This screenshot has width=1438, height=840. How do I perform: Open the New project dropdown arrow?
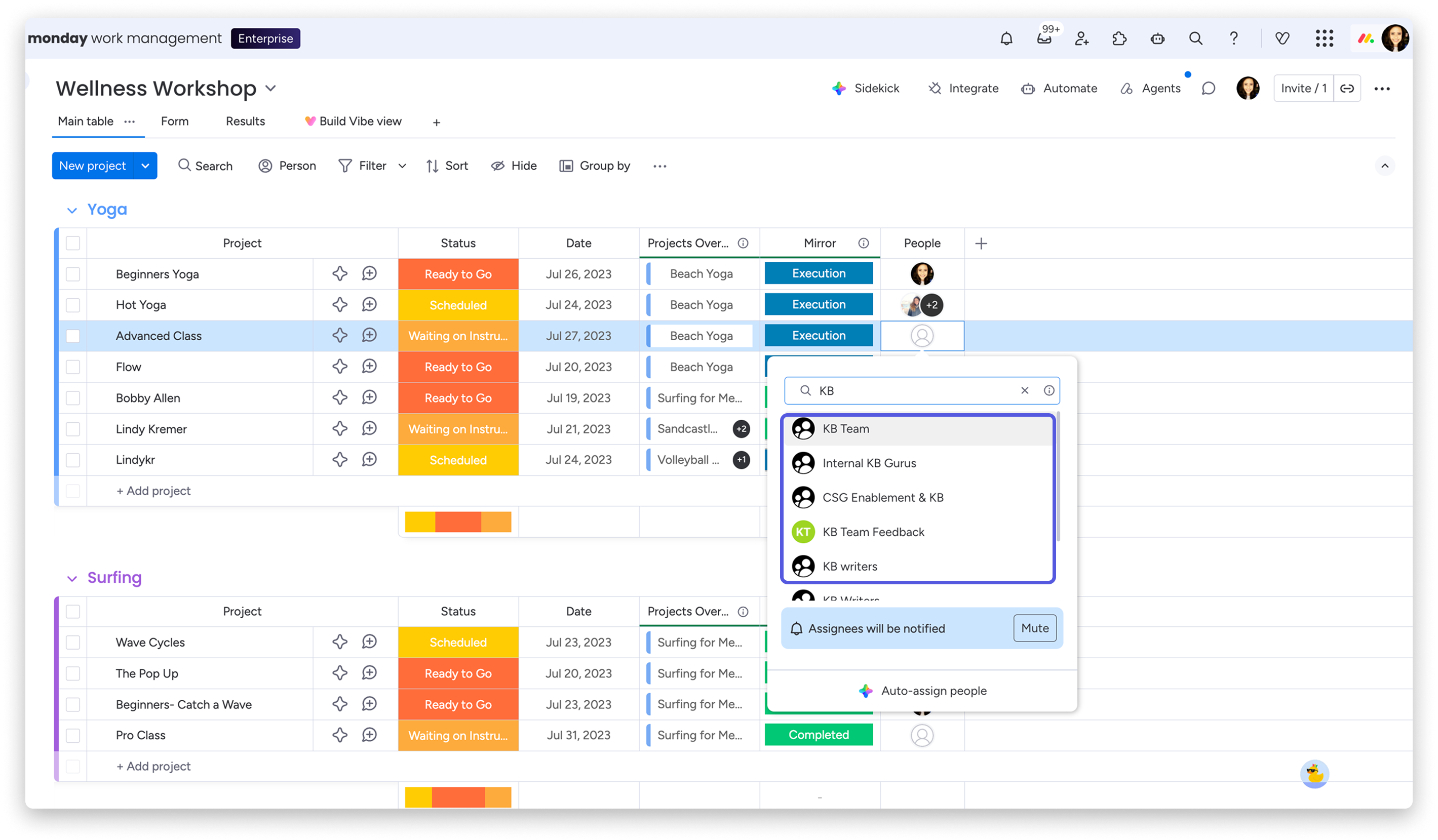coord(145,166)
